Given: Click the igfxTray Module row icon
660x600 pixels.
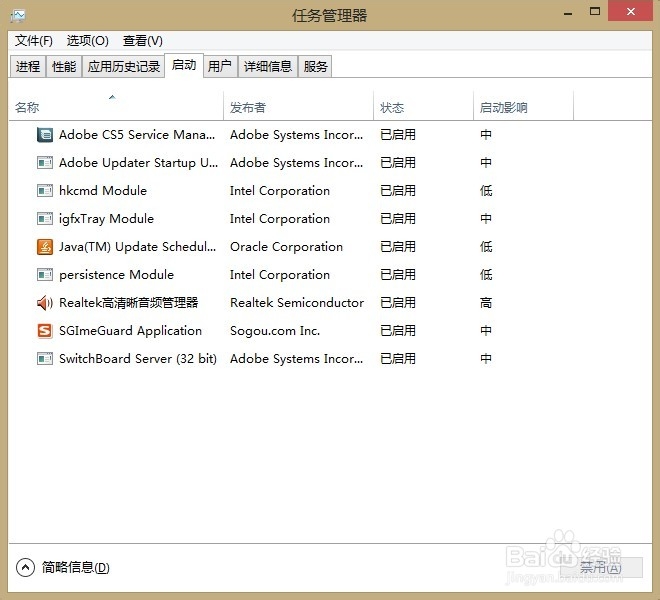Looking at the screenshot, I should tap(45, 219).
